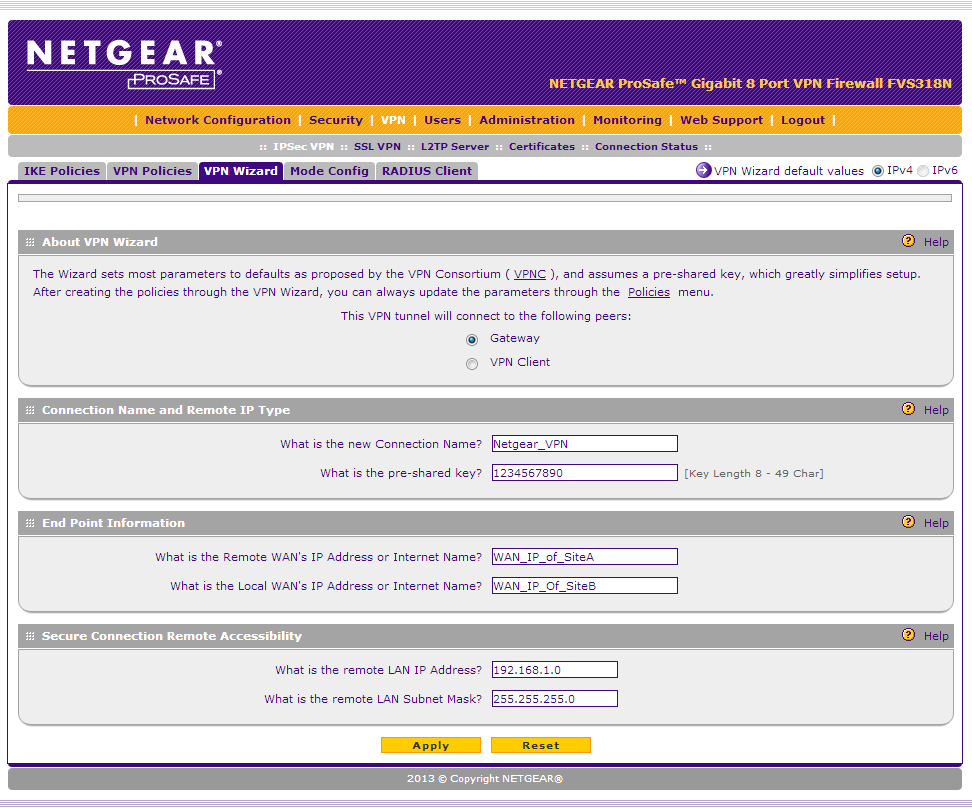972x808 pixels.
Task: Click the help icon in About VPN Wizard
Action: (x=908, y=241)
